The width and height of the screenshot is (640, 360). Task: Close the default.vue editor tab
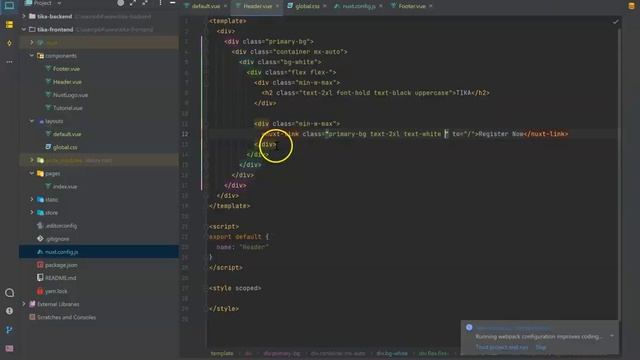click(225, 6)
